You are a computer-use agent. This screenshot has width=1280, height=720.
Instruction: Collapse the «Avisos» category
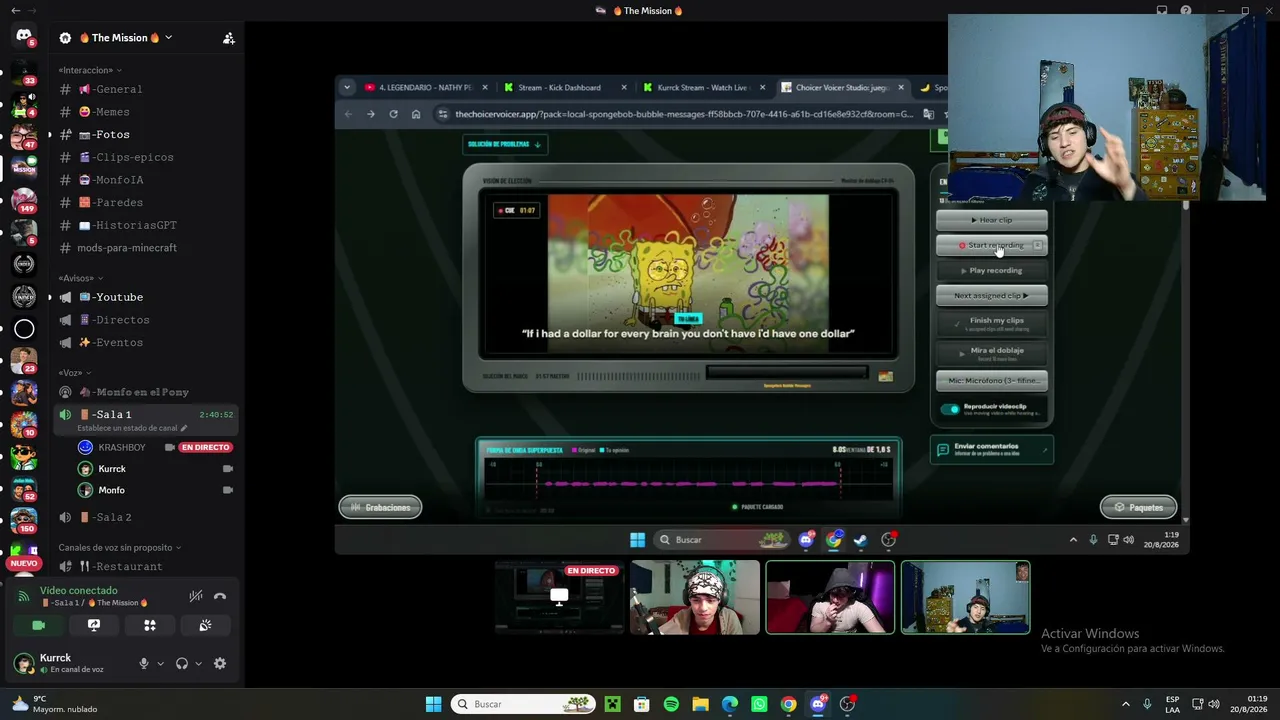(81, 278)
